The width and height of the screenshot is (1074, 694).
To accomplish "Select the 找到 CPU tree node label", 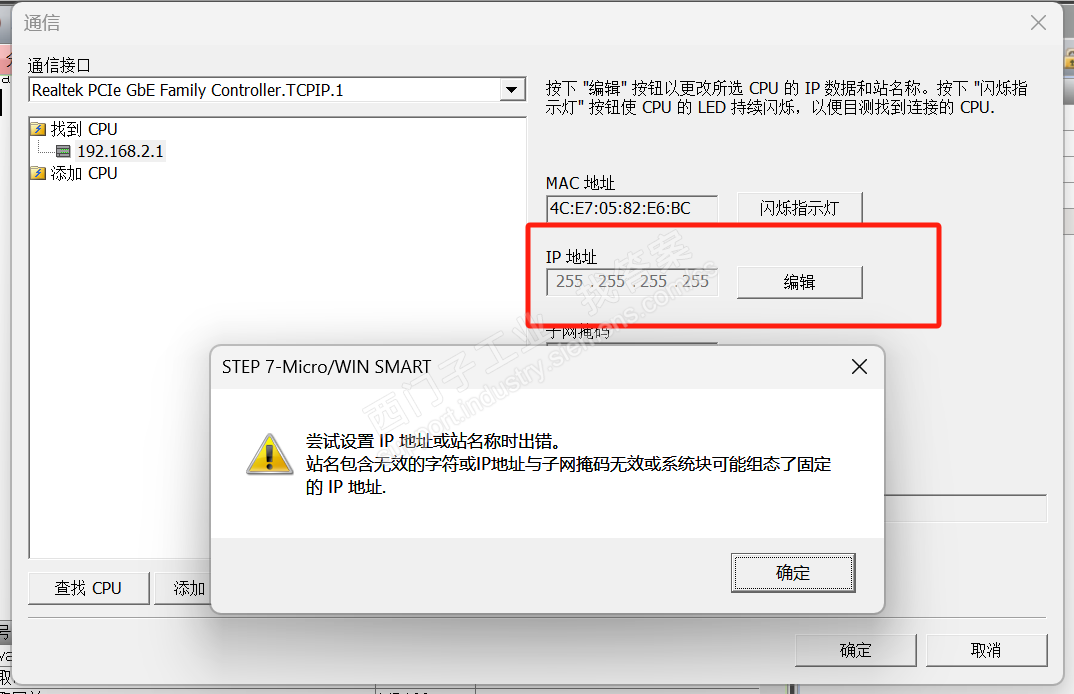I will pos(84,129).
